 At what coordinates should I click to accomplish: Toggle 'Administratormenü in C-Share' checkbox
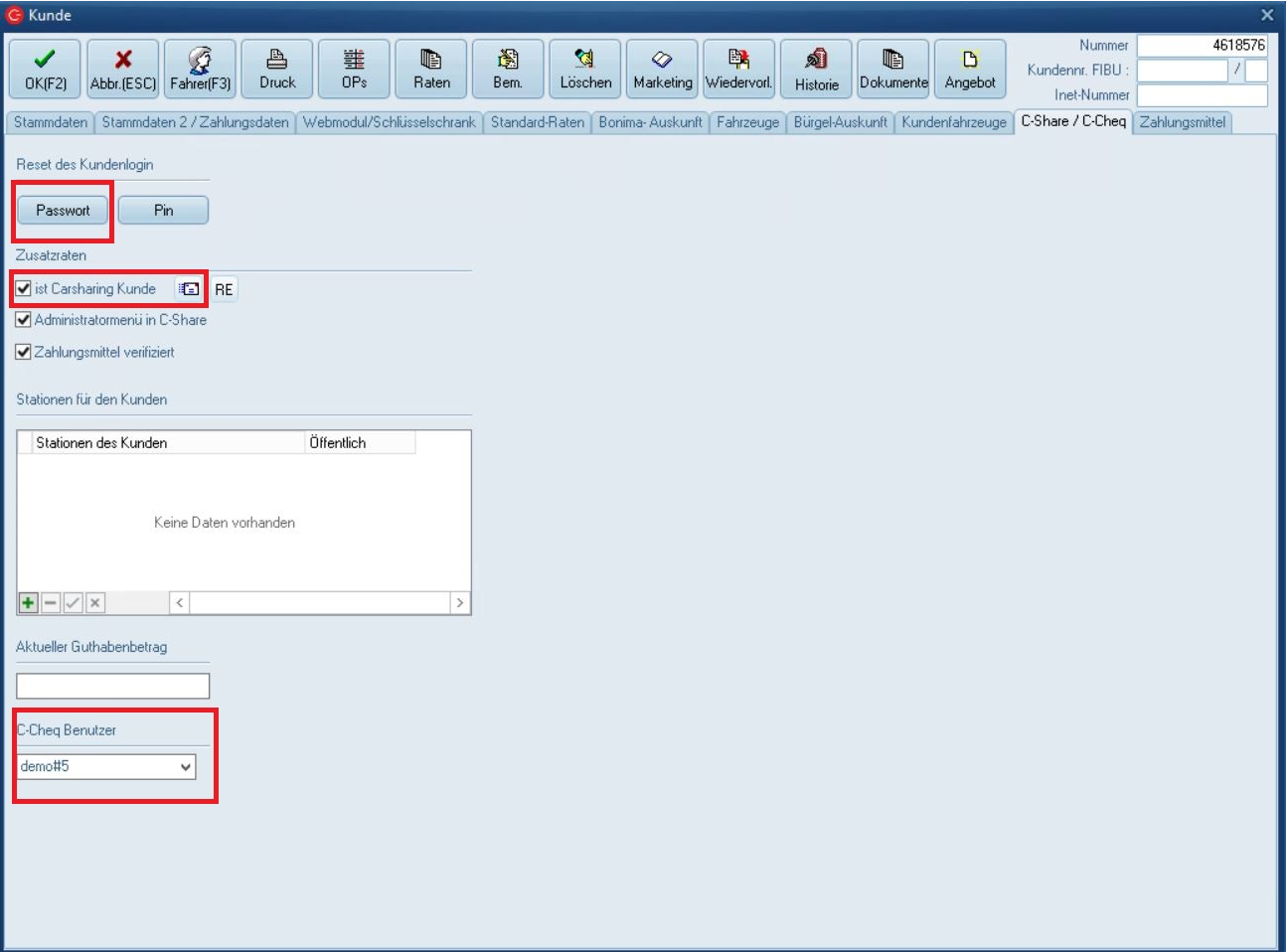[x=24, y=320]
